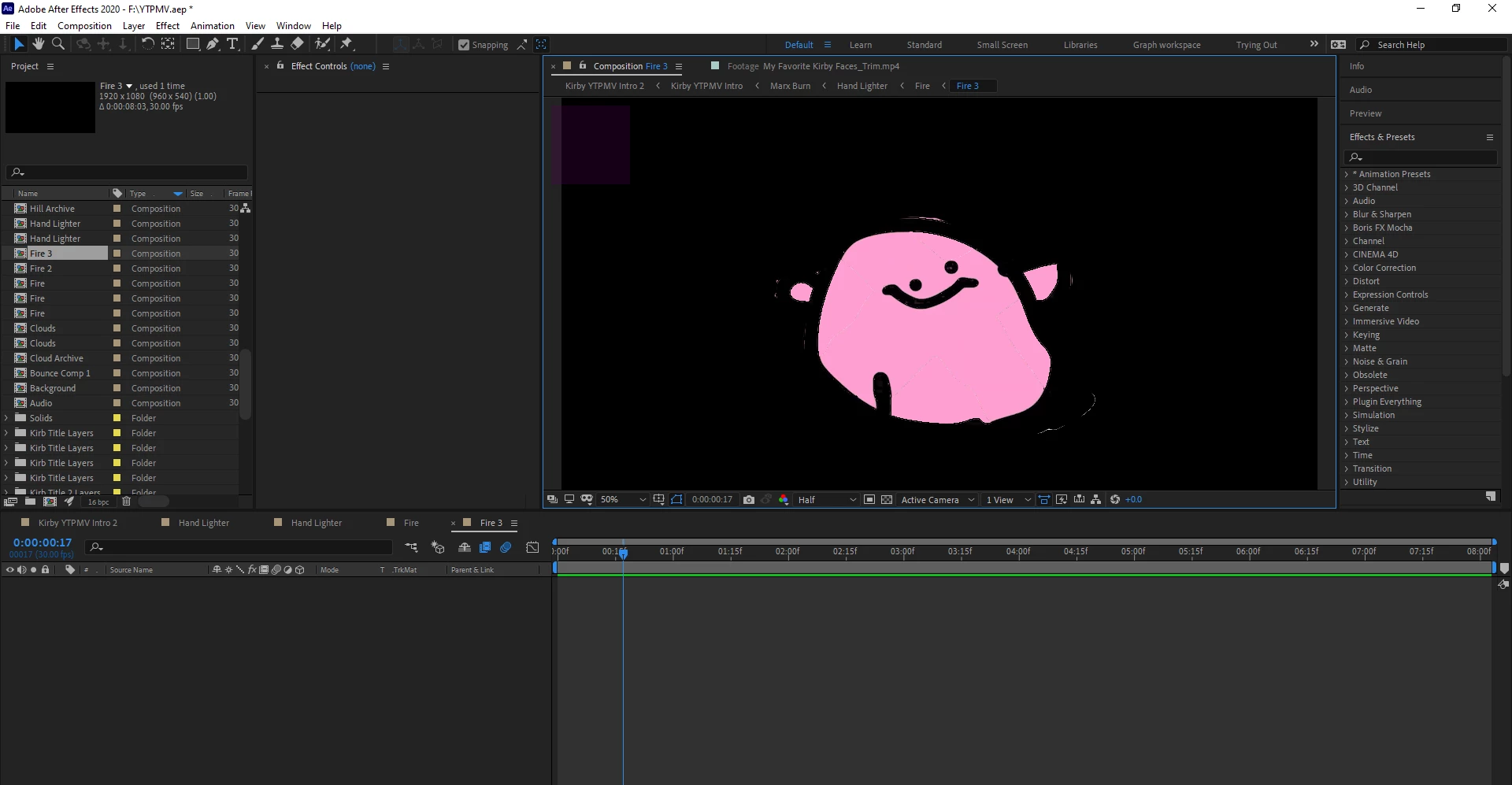Select the Horizontal Type tool
Image resolution: width=1512 pixels, height=785 pixels.
tap(232, 44)
